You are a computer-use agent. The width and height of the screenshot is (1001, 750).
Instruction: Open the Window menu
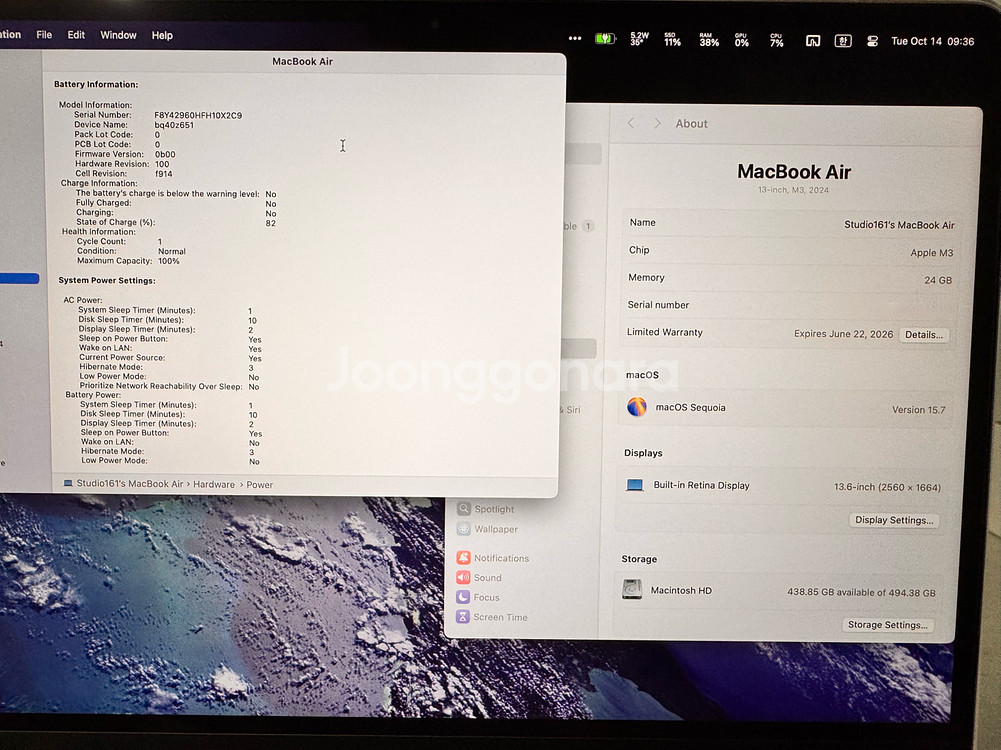pyautogui.click(x=118, y=35)
